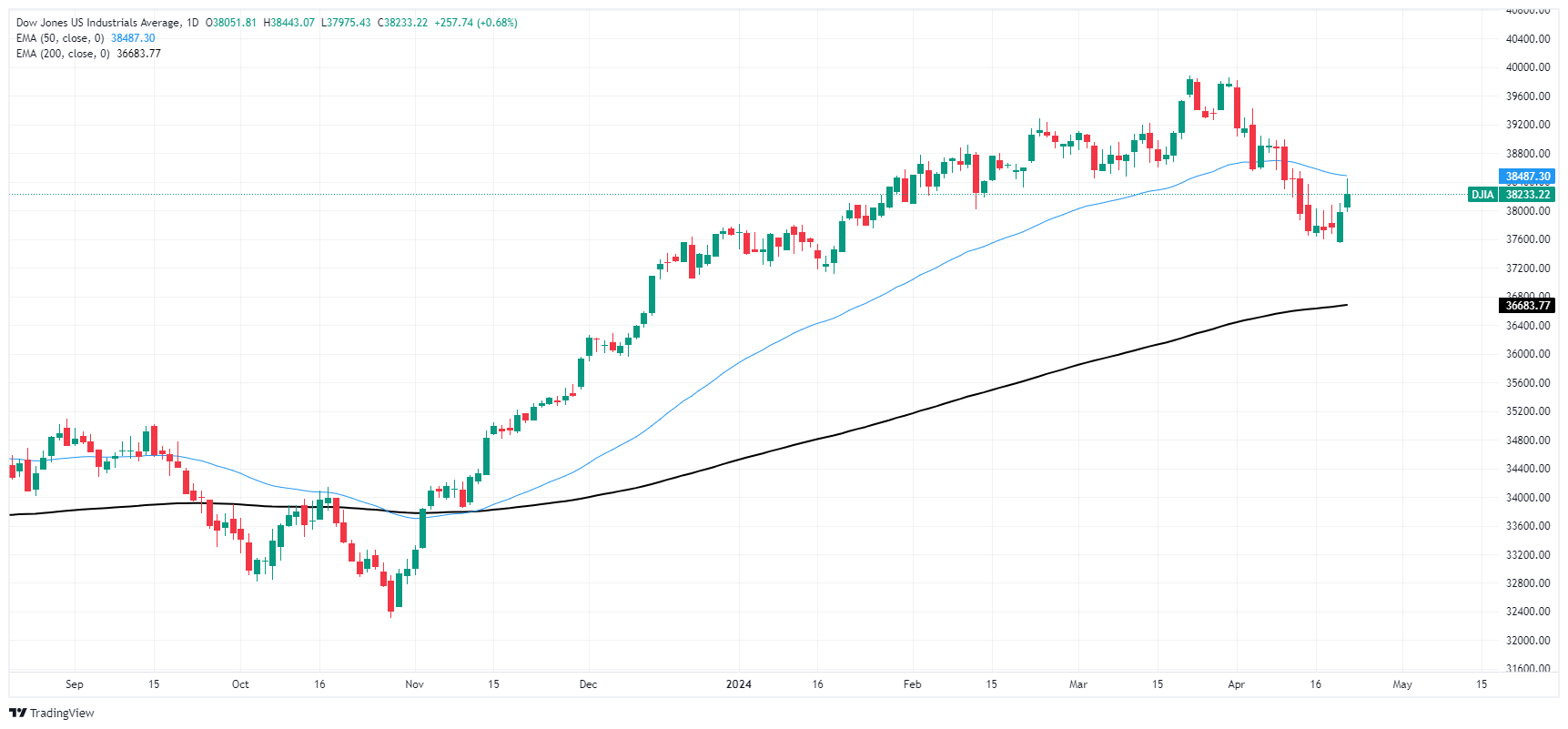Screen dimensions: 1568x729
Task: Select the EMA 50 indicator legend
Action: click(60, 38)
